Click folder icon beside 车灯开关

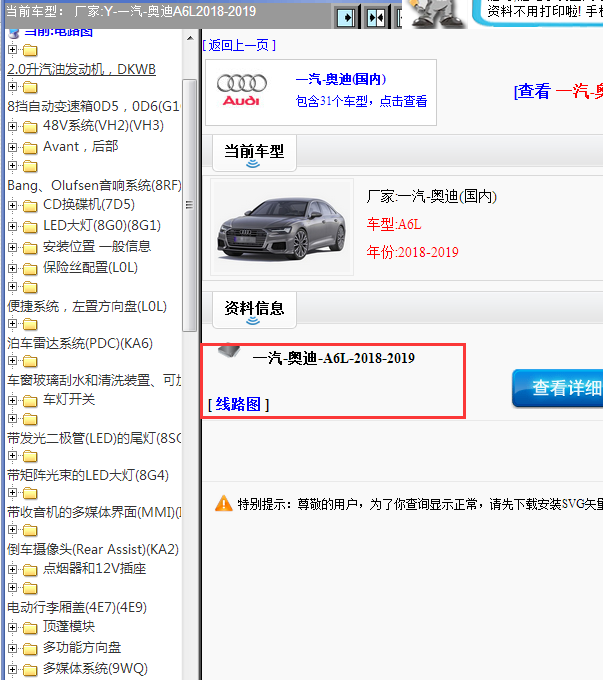30,401
